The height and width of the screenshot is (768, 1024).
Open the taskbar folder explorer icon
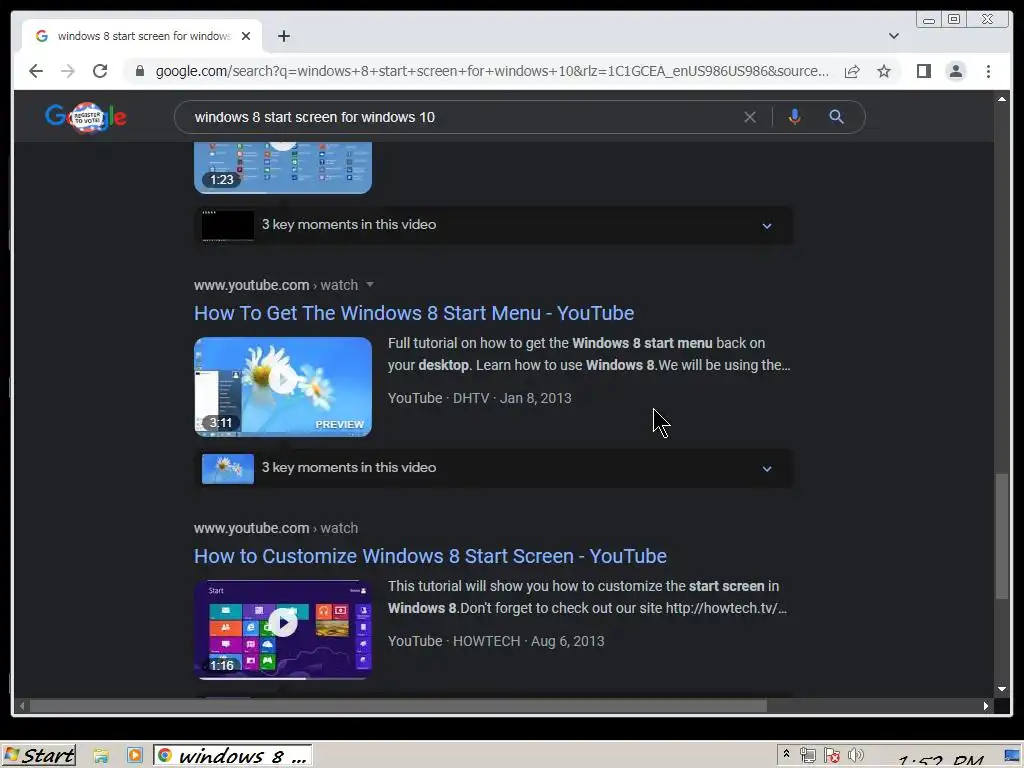click(101, 756)
